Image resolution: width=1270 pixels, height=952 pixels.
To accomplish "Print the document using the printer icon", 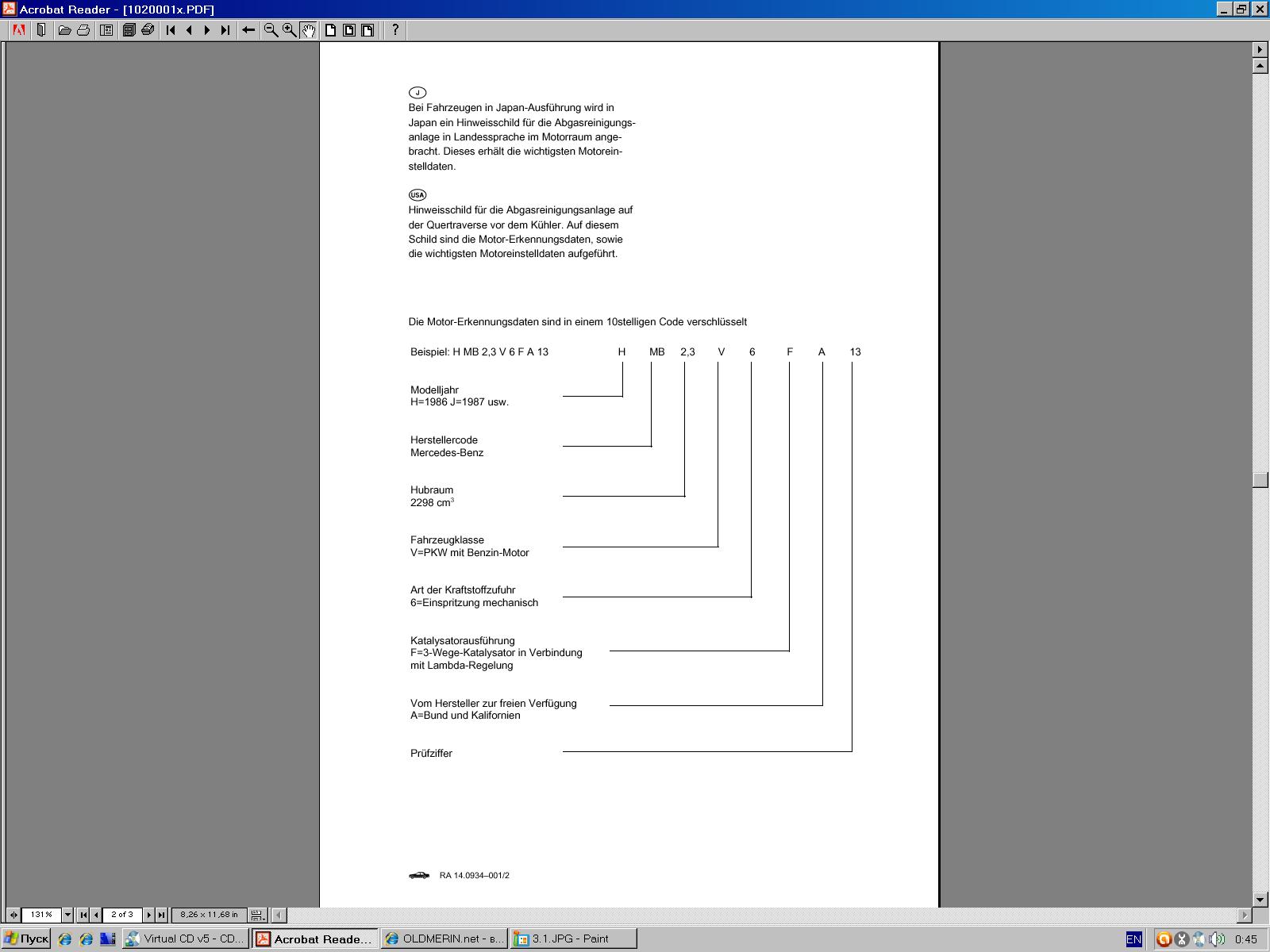I will 83,30.
